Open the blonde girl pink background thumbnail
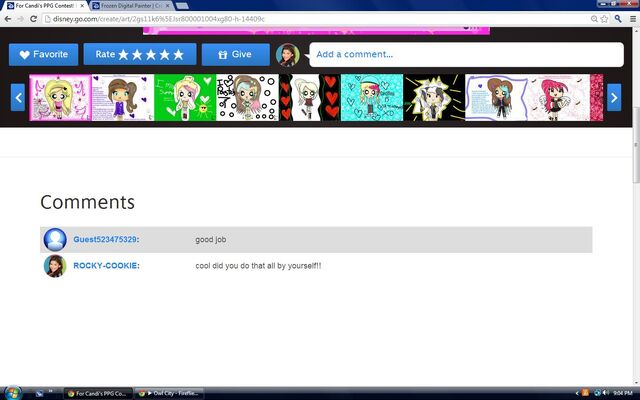 [x=60, y=98]
